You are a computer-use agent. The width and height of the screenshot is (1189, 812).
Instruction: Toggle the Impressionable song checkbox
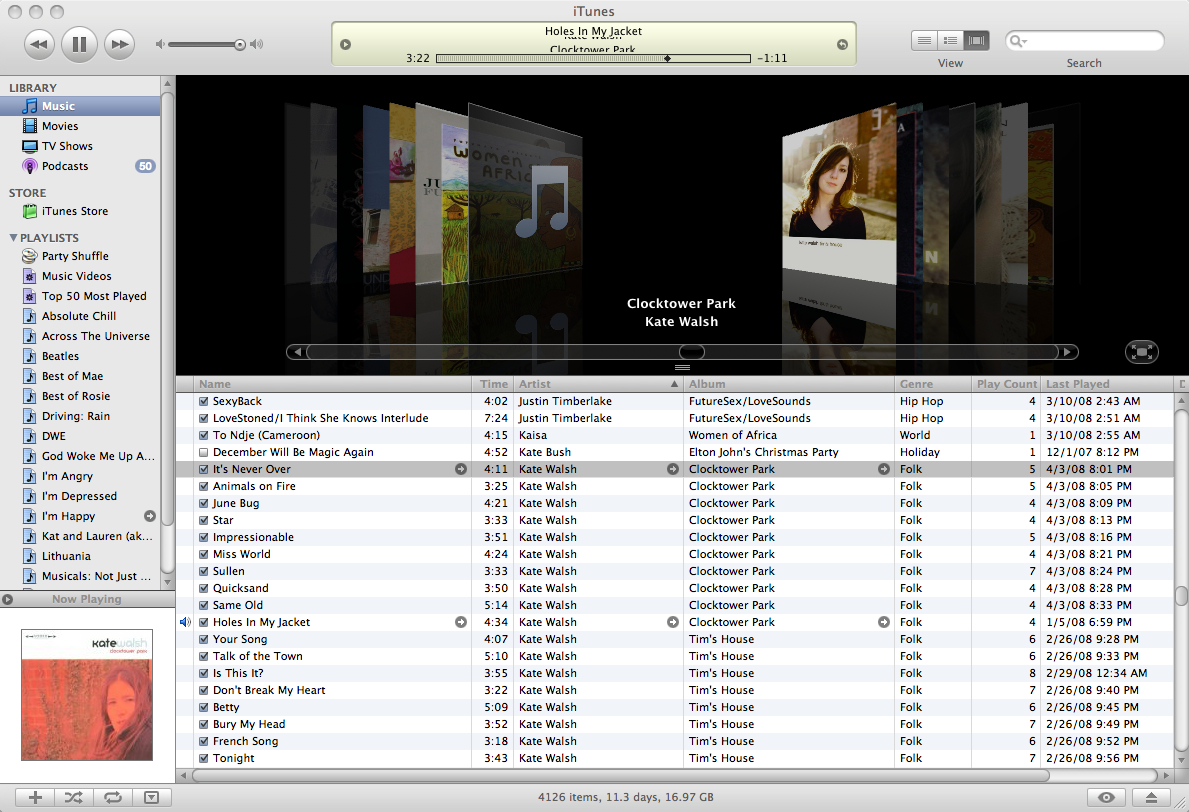(x=203, y=538)
